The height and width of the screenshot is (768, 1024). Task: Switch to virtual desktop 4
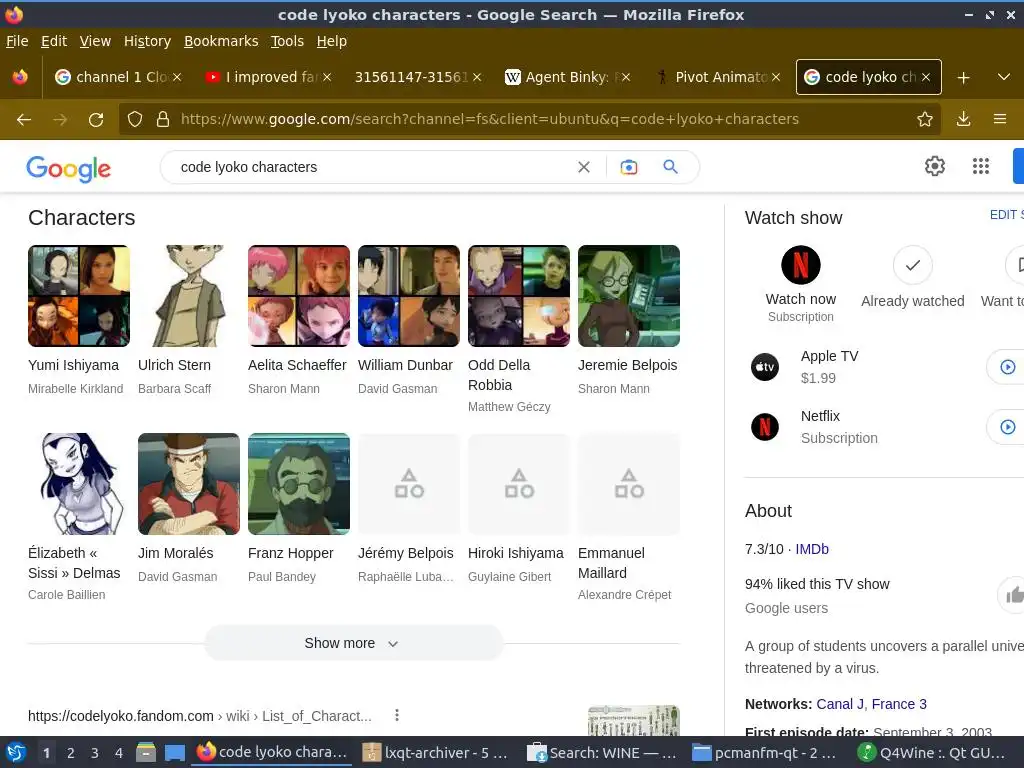point(118,753)
